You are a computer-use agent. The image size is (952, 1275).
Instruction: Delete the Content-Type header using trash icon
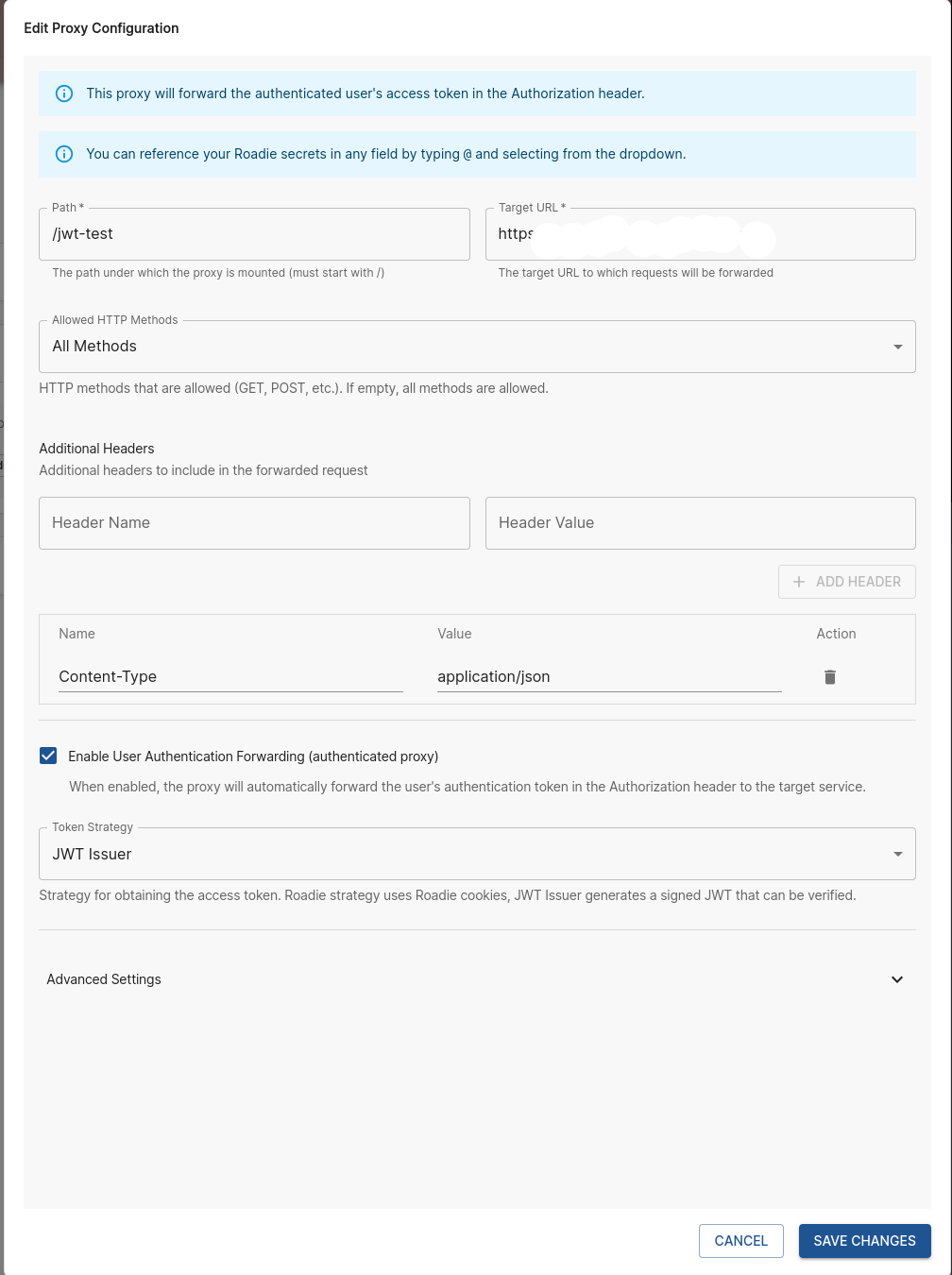coord(830,677)
